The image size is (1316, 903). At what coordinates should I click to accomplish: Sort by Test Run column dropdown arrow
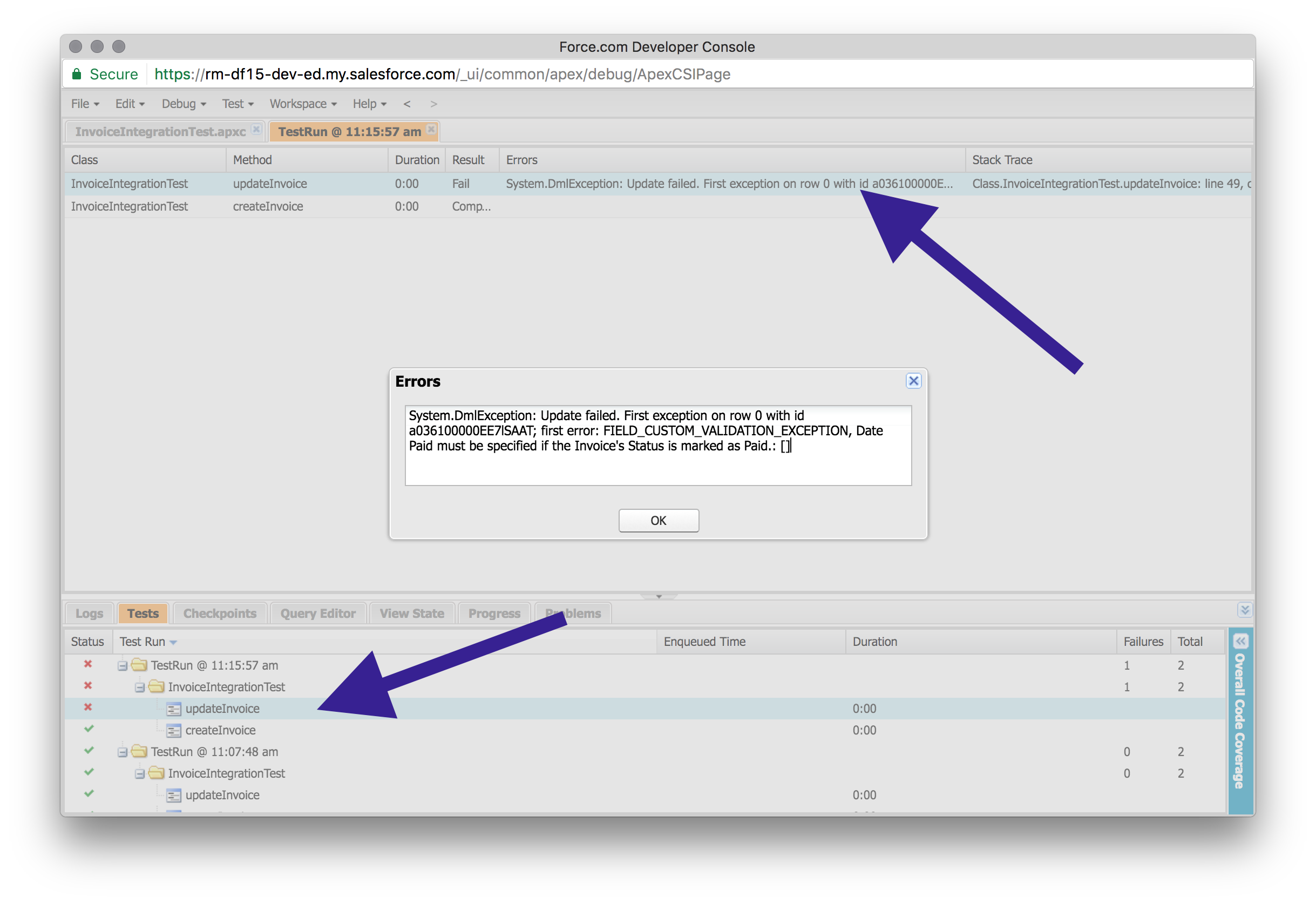(x=173, y=642)
